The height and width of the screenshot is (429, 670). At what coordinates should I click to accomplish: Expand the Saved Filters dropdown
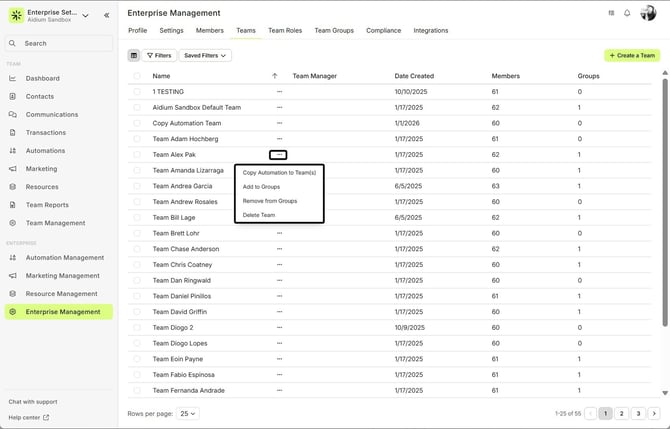(x=205, y=56)
